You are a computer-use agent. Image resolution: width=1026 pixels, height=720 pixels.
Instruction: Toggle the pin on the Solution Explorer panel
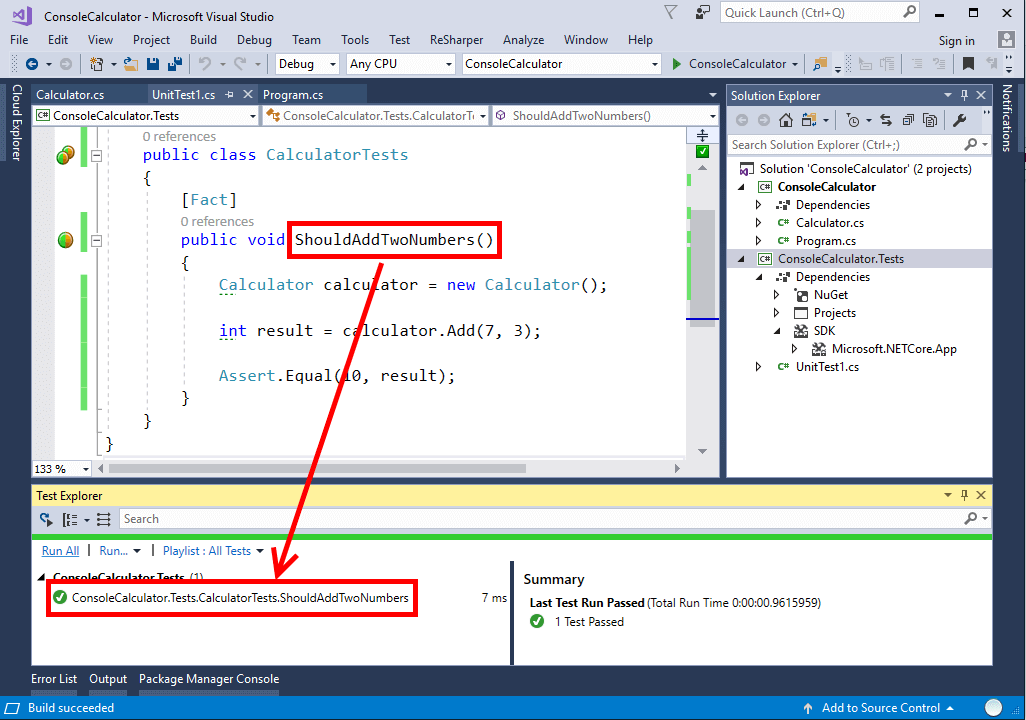tap(963, 94)
